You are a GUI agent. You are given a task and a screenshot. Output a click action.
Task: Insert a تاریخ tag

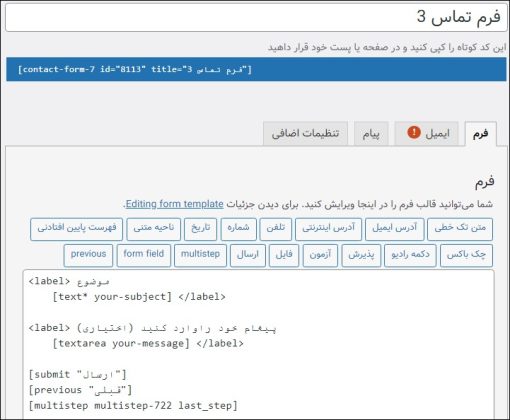(x=200, y=229)
